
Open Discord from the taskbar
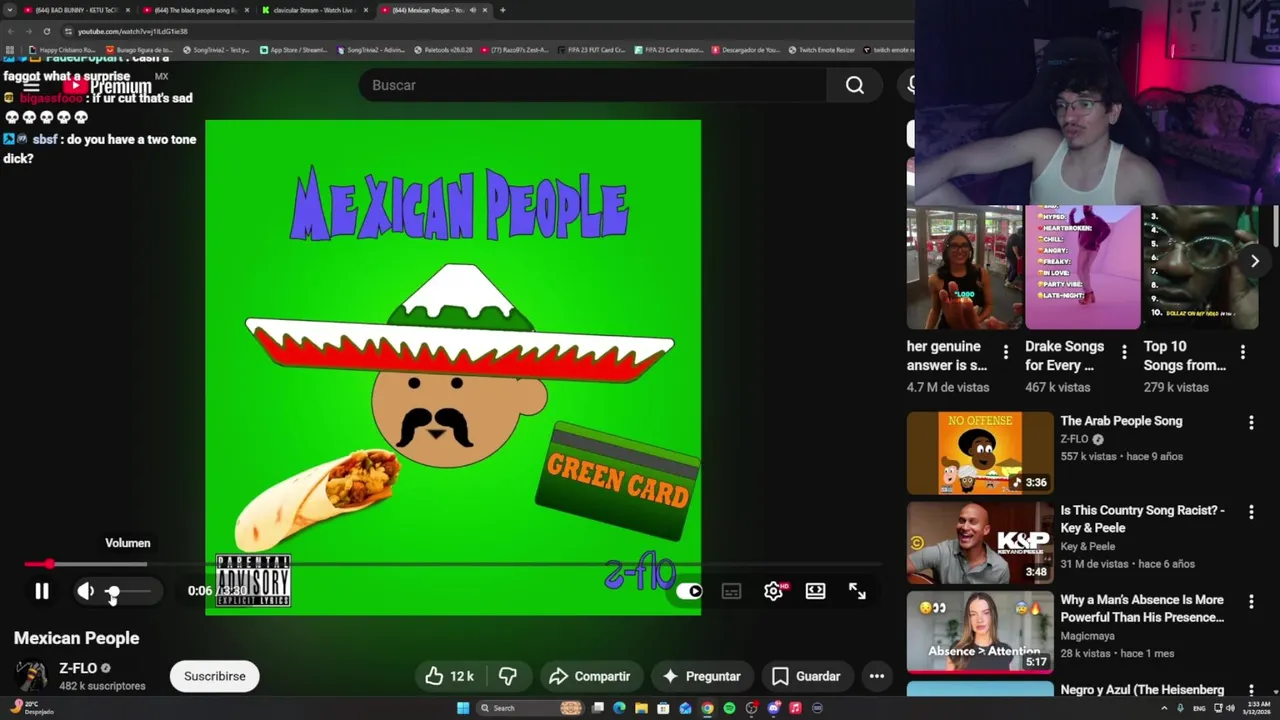pos(773,708)
